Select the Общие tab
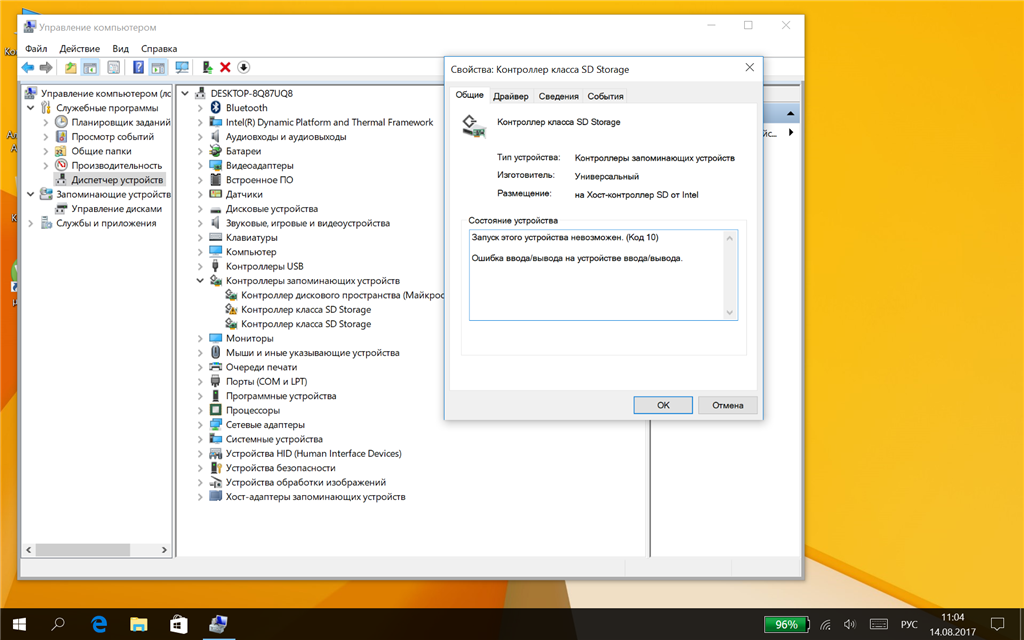Screen dimensions: 1024x640 click(x=470, y=95)
